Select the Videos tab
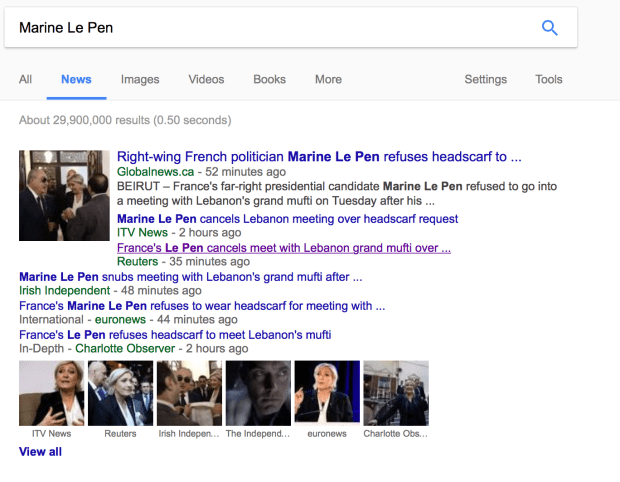Screen dimensions: 620x482 tap(206, 80)
